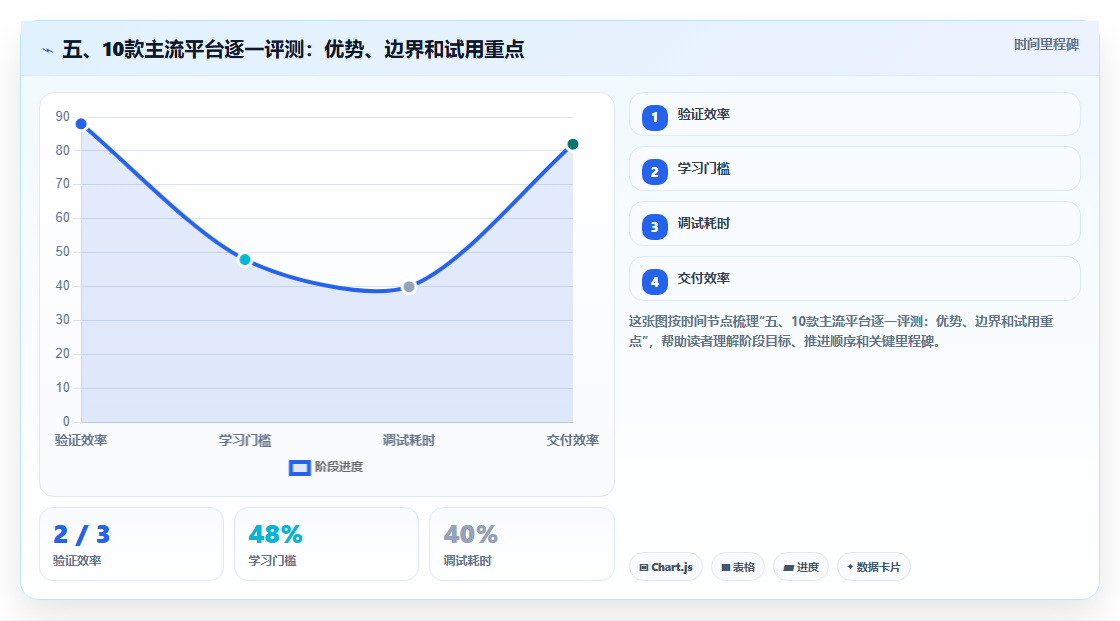
Task: Click the 阶段进度 legend label text
Action: [x=339, y=467]
